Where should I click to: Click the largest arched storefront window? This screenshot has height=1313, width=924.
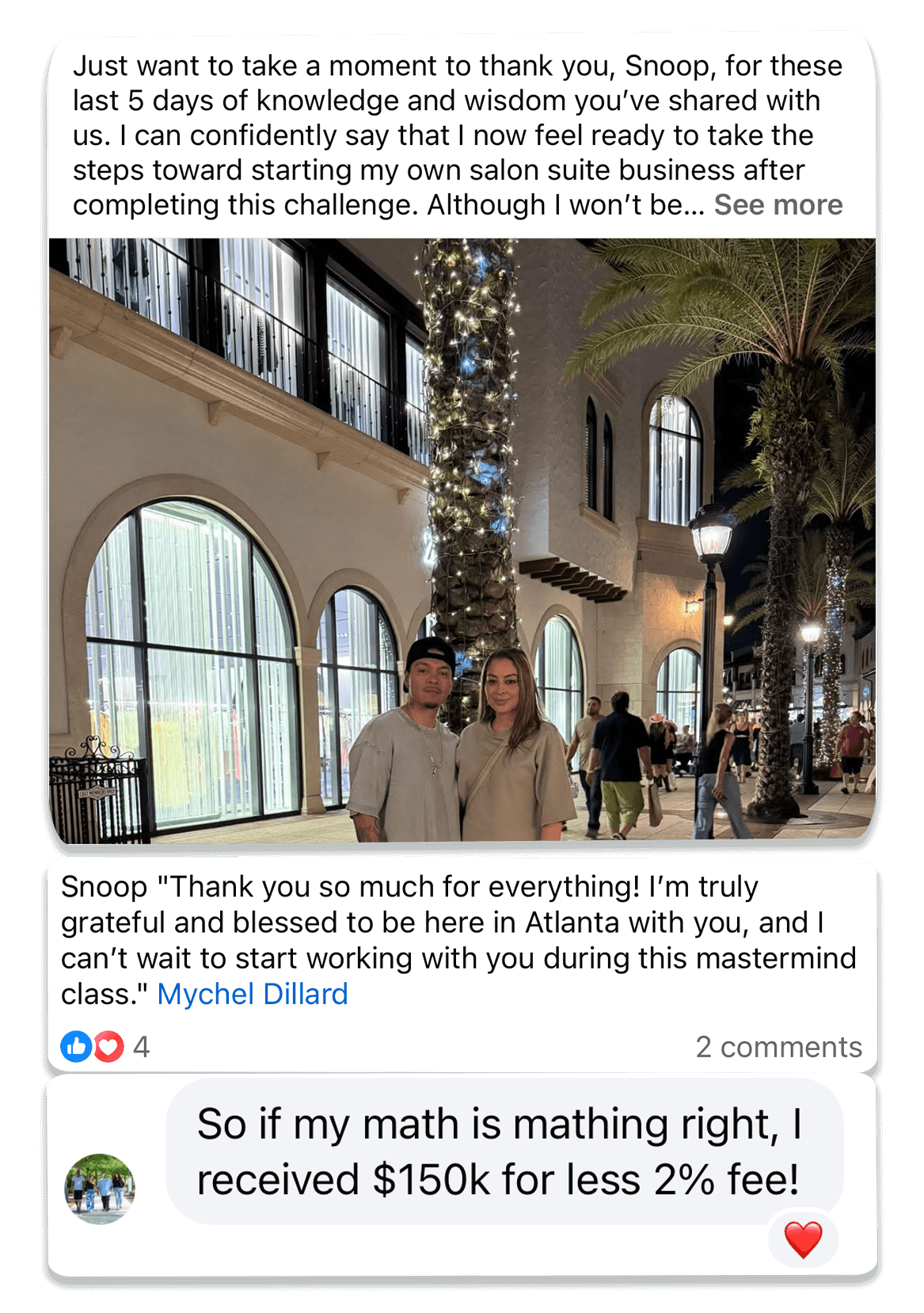point(190,661)
